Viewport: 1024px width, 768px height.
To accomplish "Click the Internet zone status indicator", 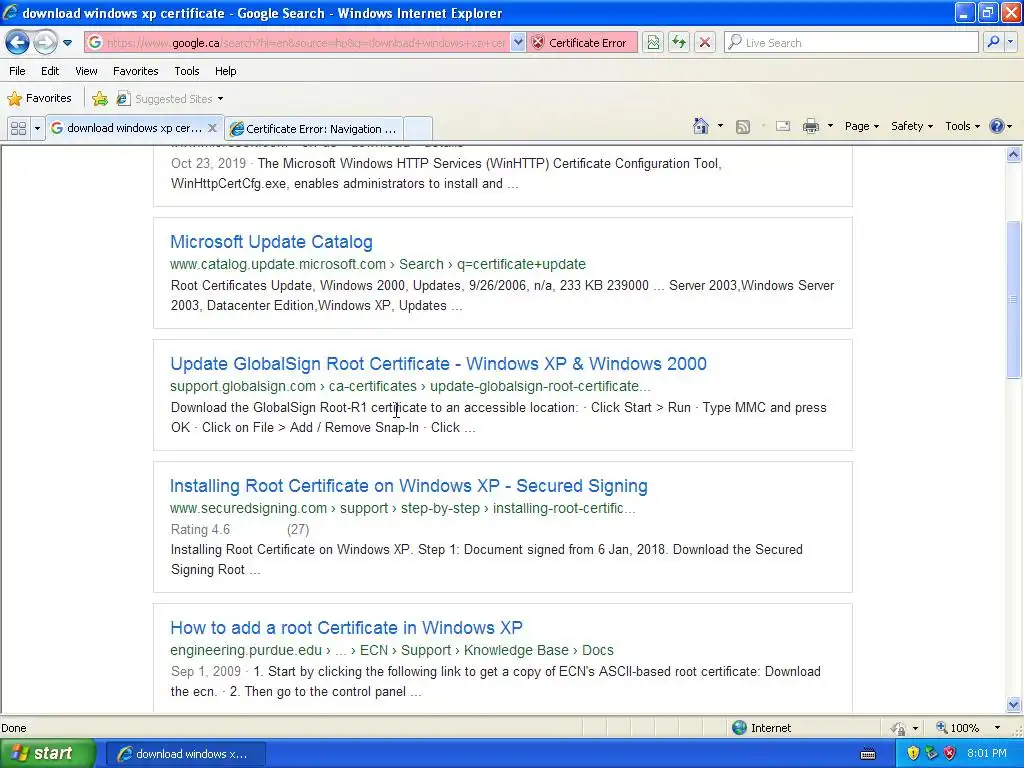I will click(x=761, y=728).
